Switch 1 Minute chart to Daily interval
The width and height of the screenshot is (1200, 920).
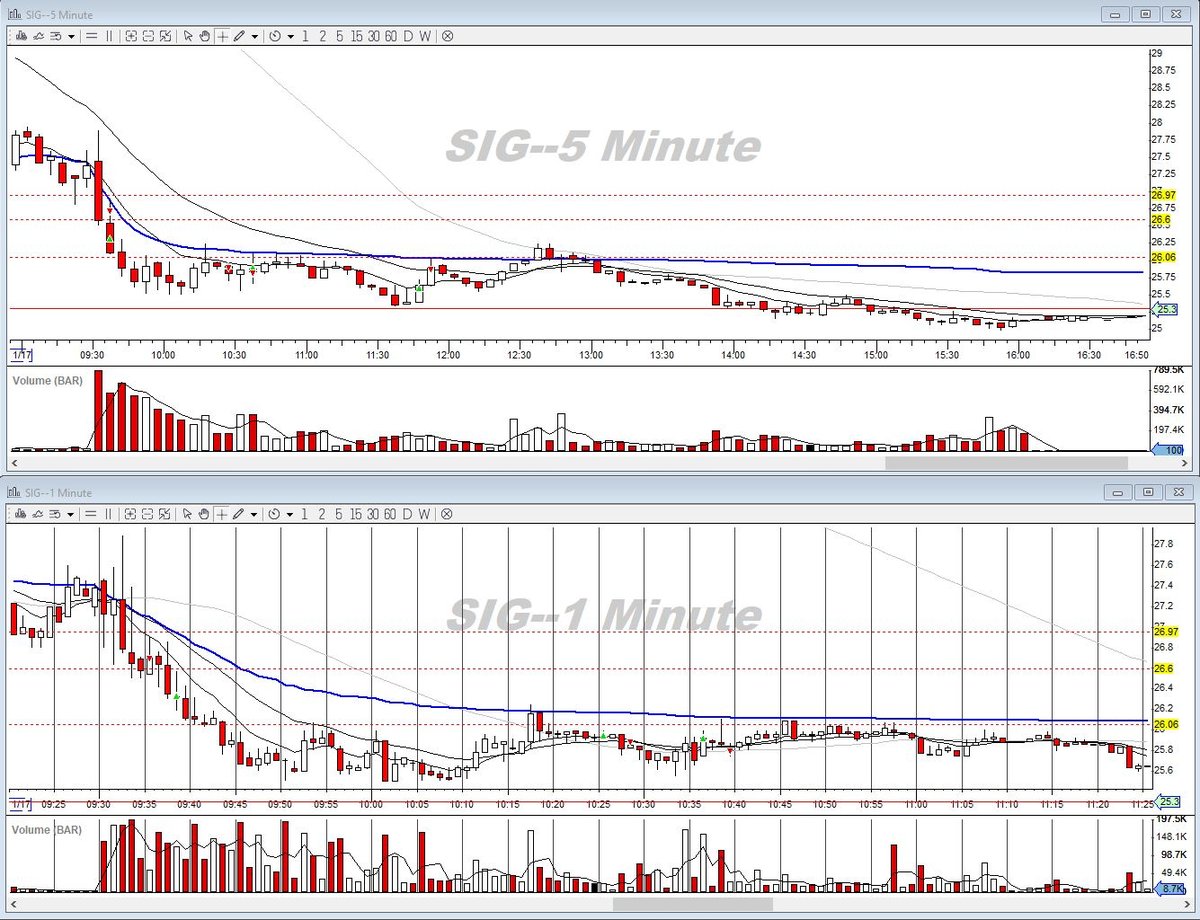point(408,514)
